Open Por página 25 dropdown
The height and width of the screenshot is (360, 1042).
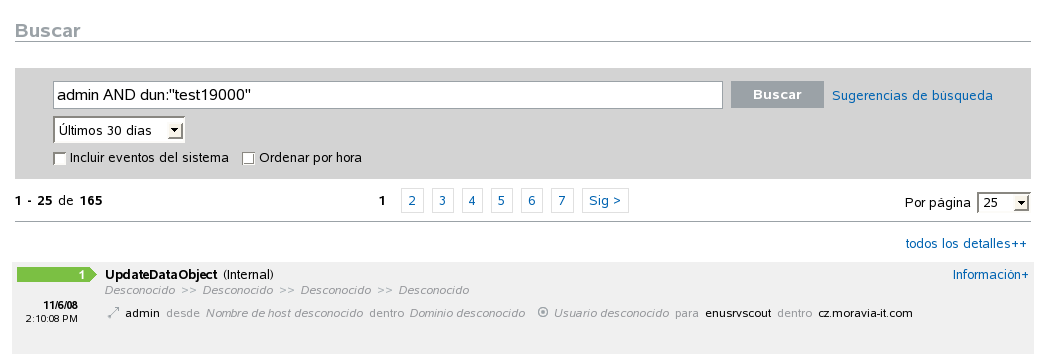click(1003, 203)
